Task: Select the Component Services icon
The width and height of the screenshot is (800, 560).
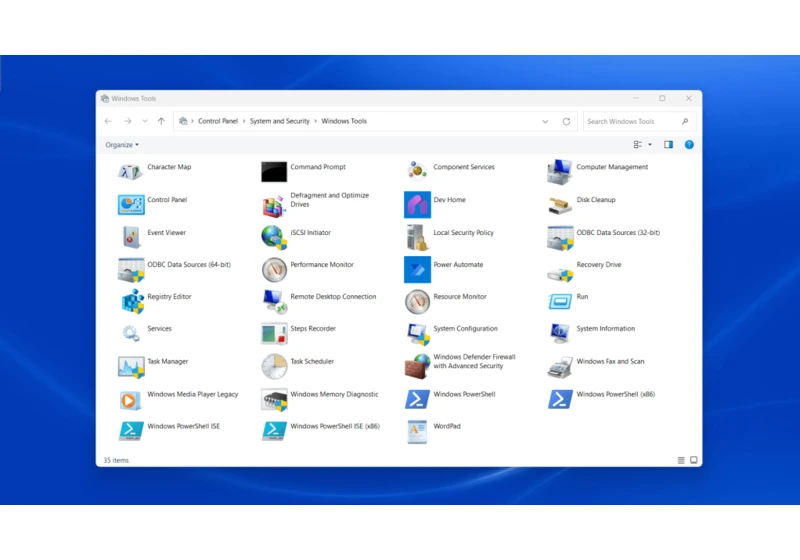Action: [x=417, y=171]
